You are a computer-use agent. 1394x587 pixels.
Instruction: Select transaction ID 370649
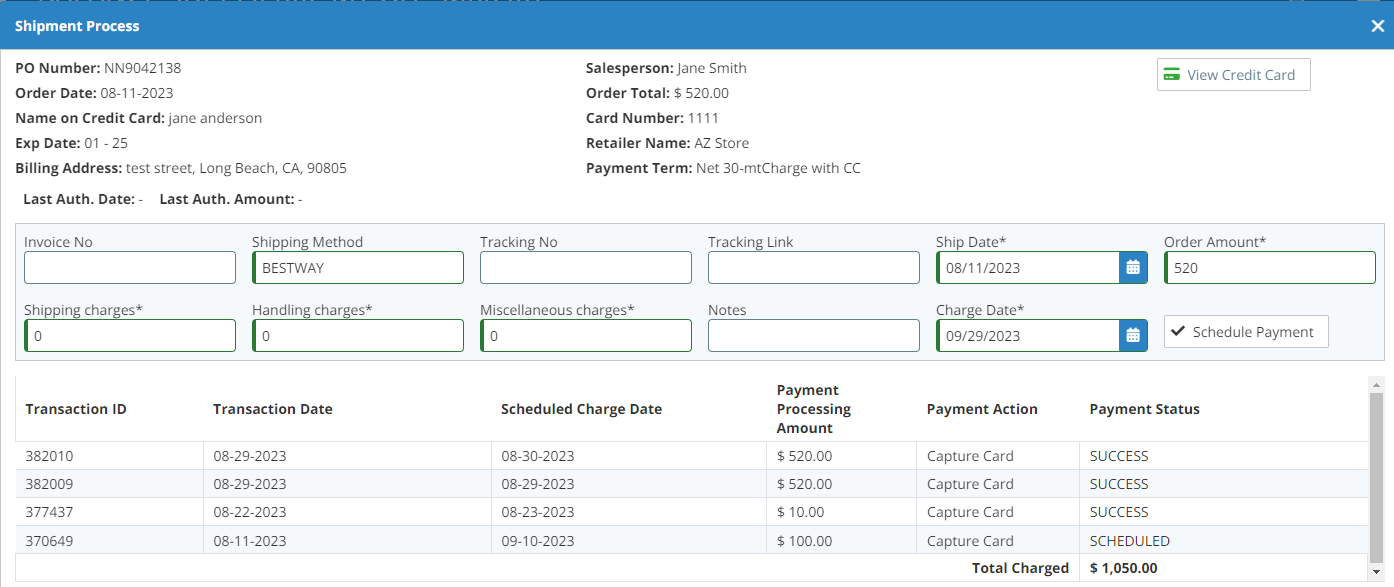coord(49,541)
